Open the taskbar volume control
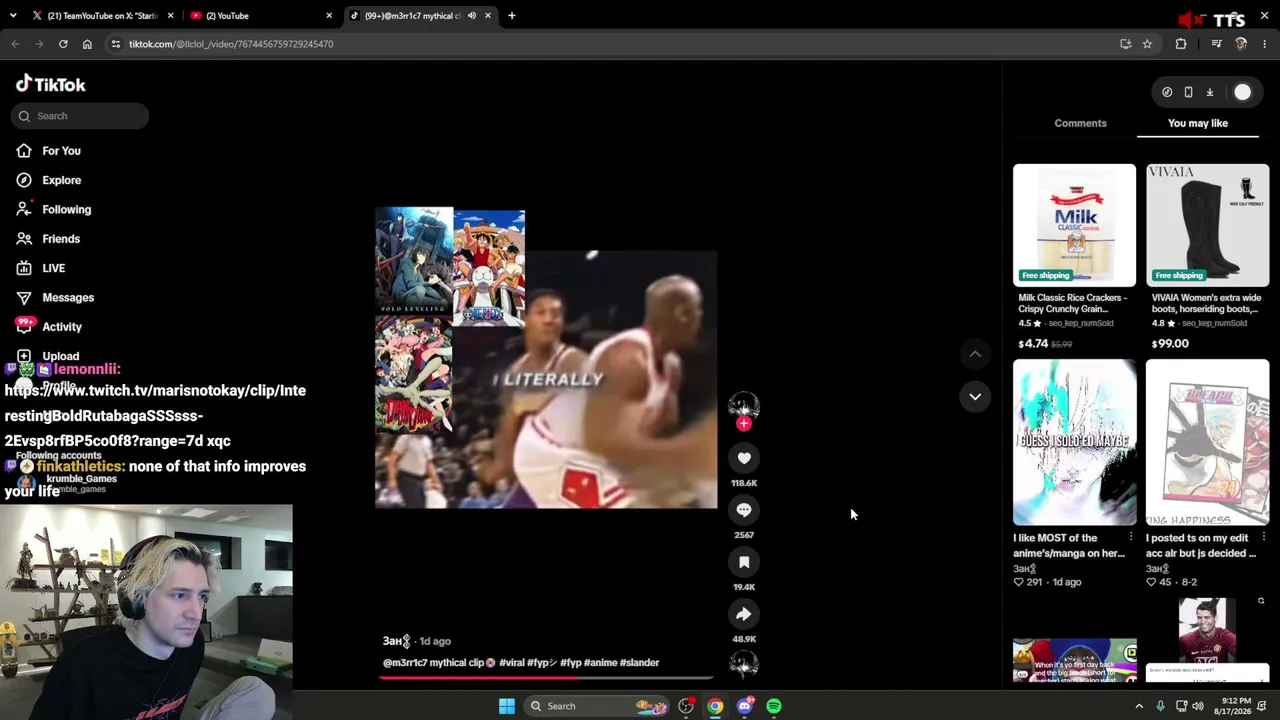The image size is (1280, 720). 1198,706
